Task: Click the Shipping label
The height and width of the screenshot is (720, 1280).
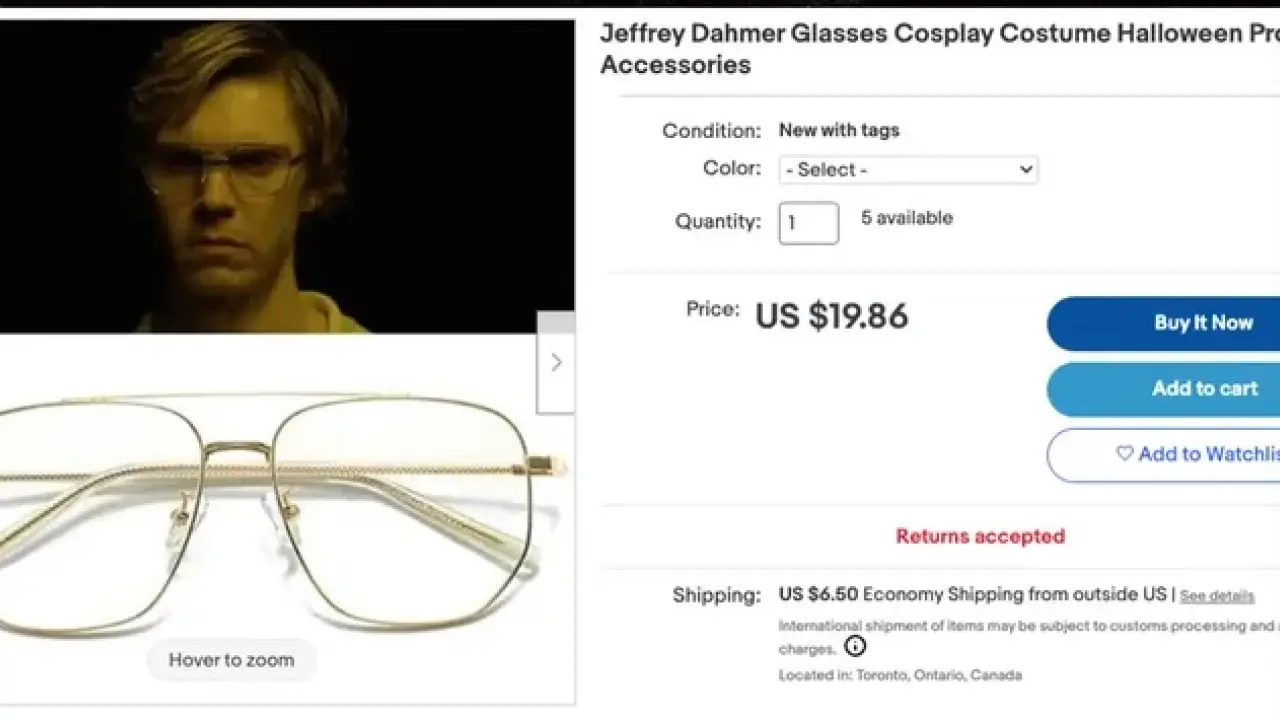Action: (x=716, y=596)
